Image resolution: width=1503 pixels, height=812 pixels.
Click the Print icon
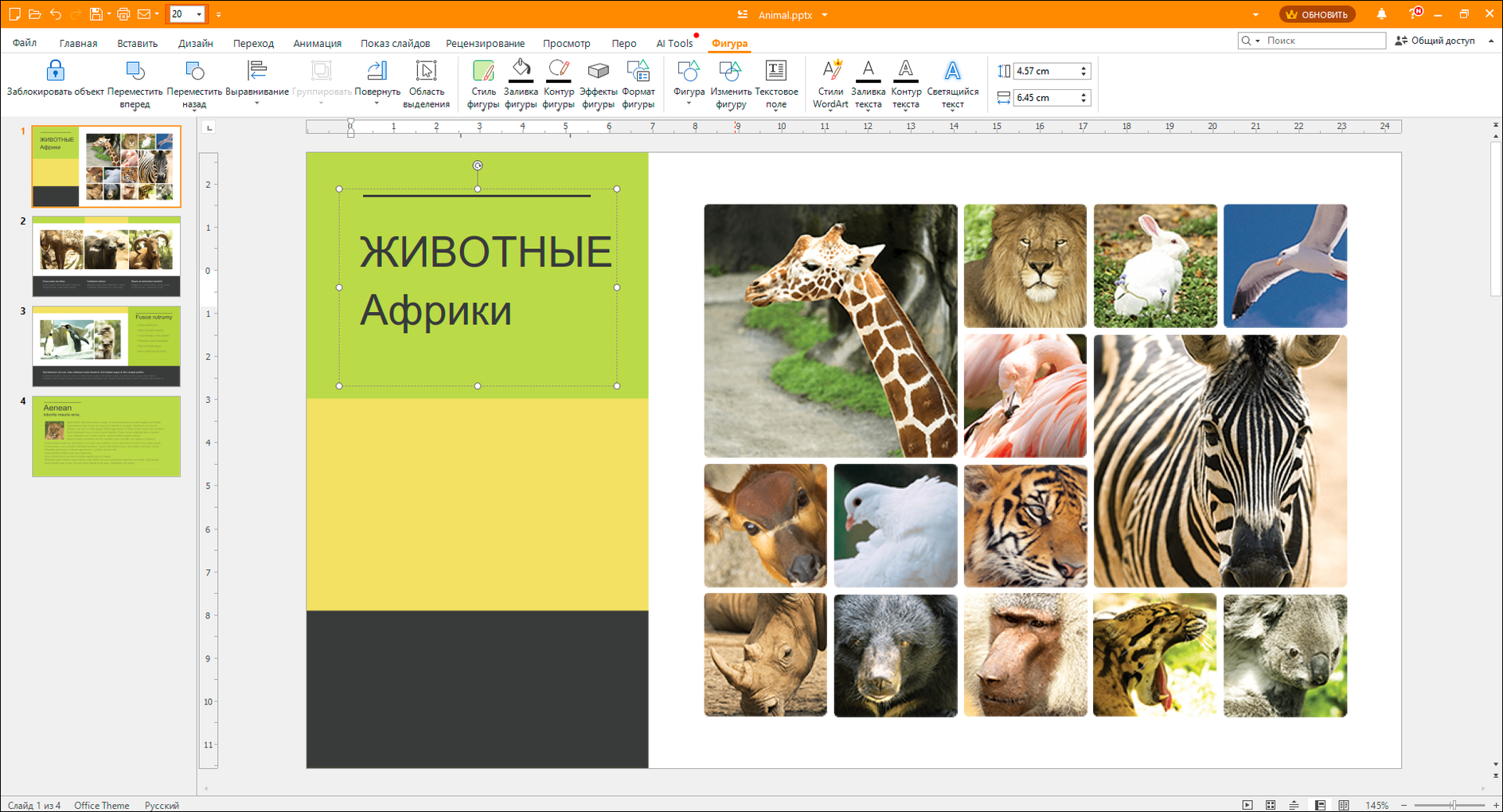123,14
